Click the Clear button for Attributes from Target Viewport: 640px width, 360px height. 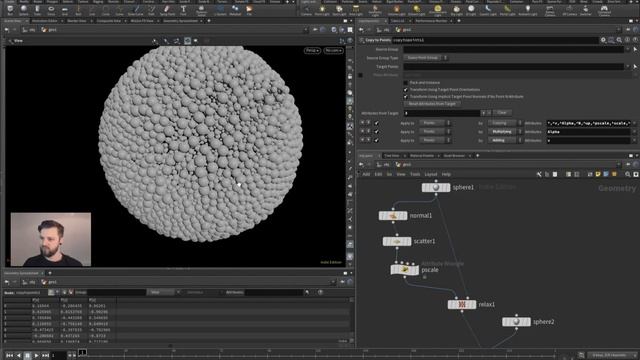coord(502,113)
